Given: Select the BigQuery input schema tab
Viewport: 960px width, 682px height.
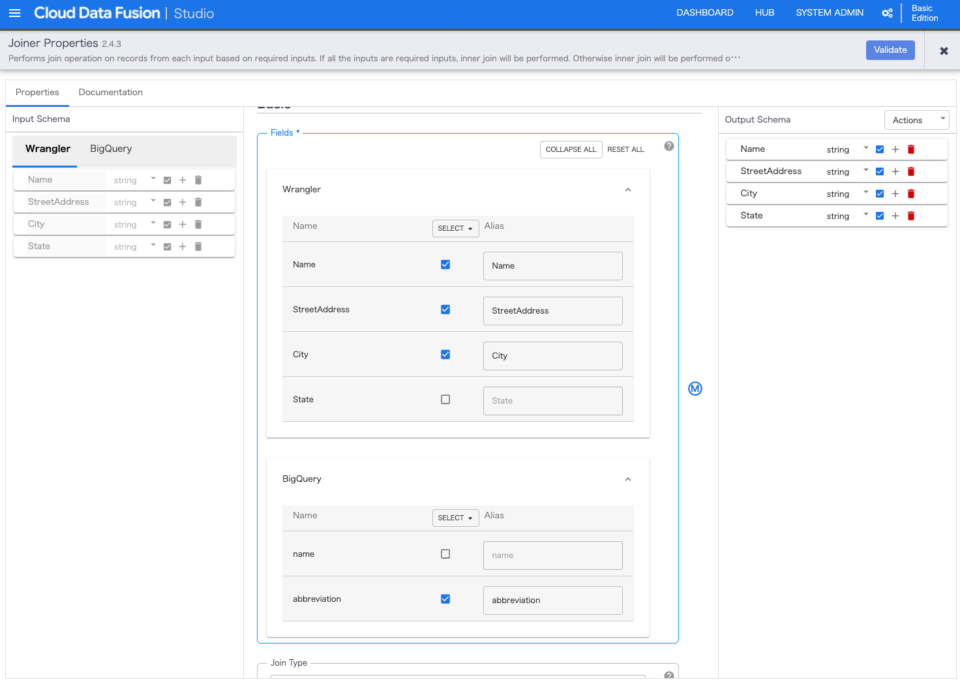Looking at the screenshot, I should coord(110,148).
